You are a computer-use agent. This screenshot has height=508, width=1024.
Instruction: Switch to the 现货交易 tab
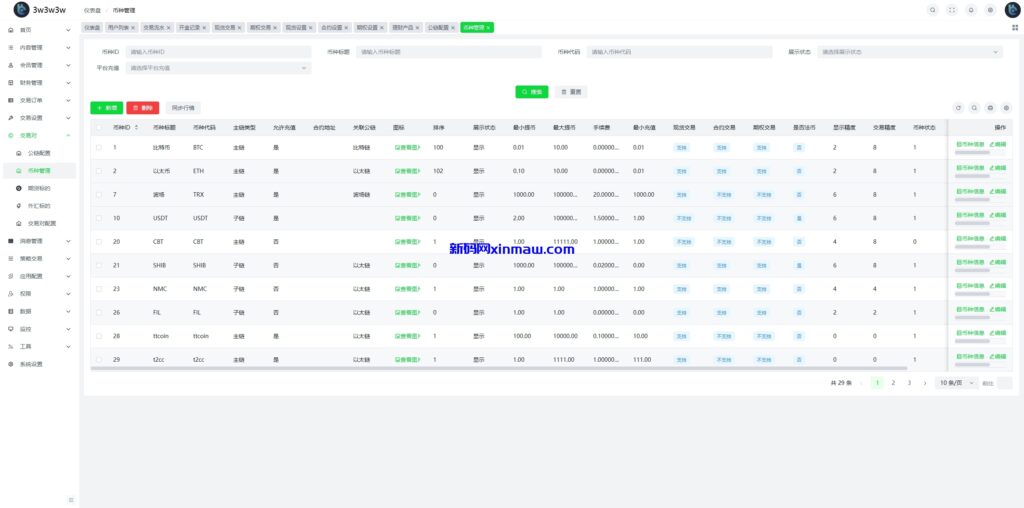(224, 27)
